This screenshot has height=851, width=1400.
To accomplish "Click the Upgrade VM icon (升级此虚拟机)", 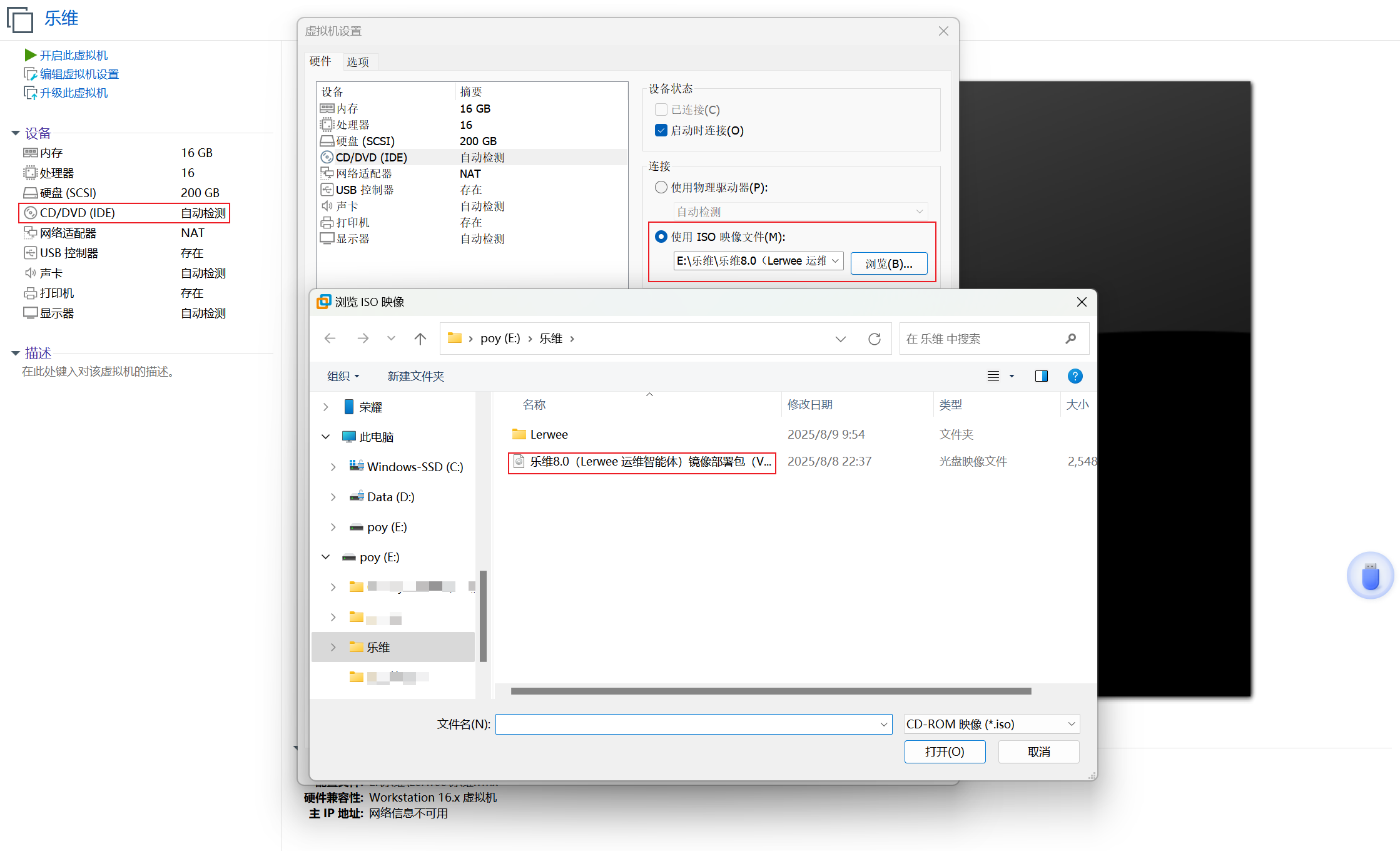I will (x=30, y=93).
